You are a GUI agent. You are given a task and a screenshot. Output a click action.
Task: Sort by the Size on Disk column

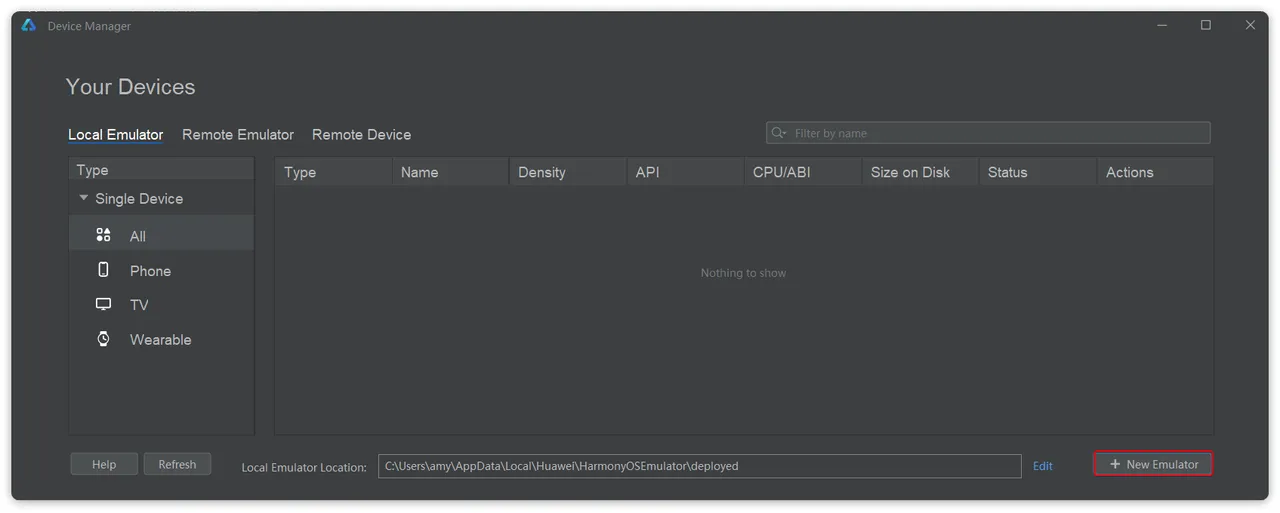[x=920, y=172]
